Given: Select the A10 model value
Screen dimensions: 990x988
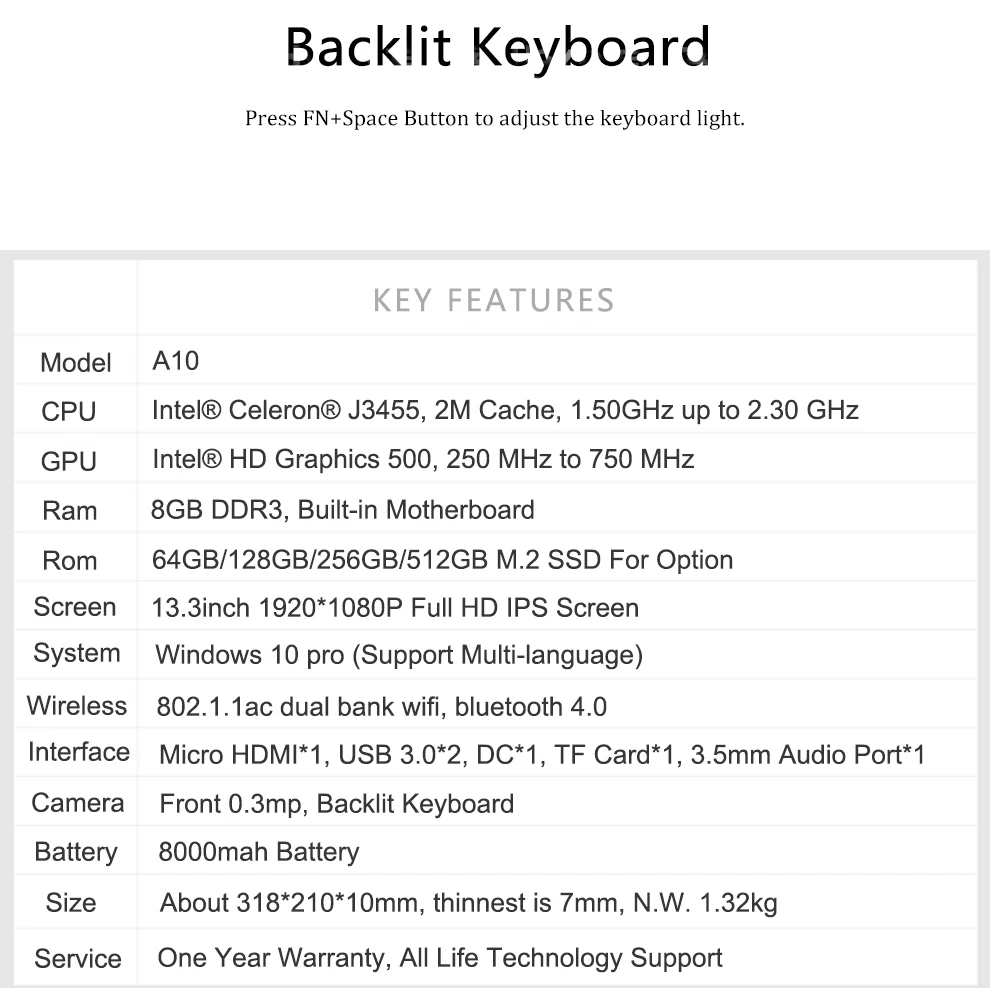Looking at the screenshot, I should tap(176, 361).
